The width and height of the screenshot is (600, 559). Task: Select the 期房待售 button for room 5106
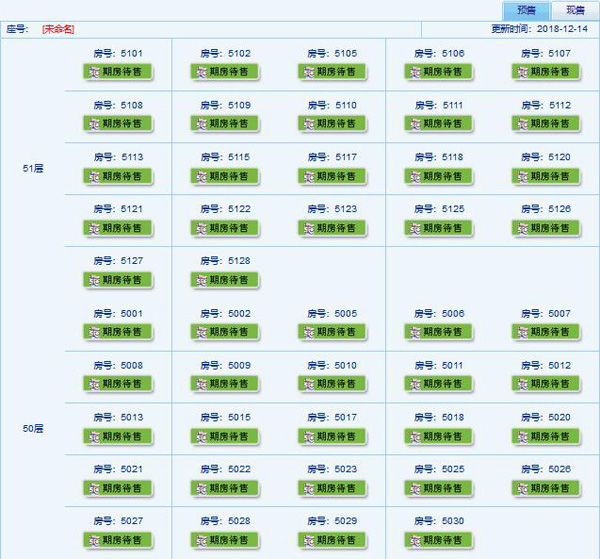(x=439, y=72)
